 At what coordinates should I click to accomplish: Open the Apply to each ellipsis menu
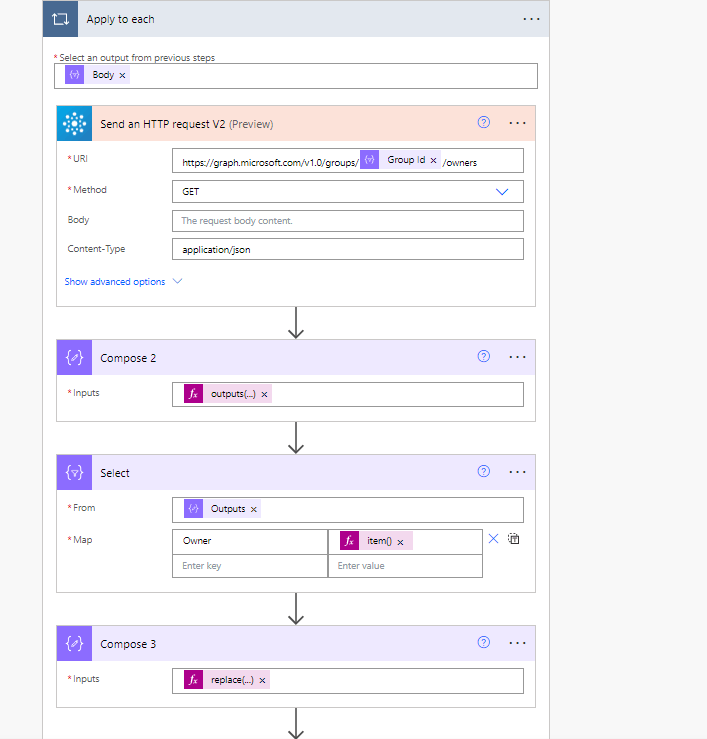pyautogui.click(x=531, y=19)
